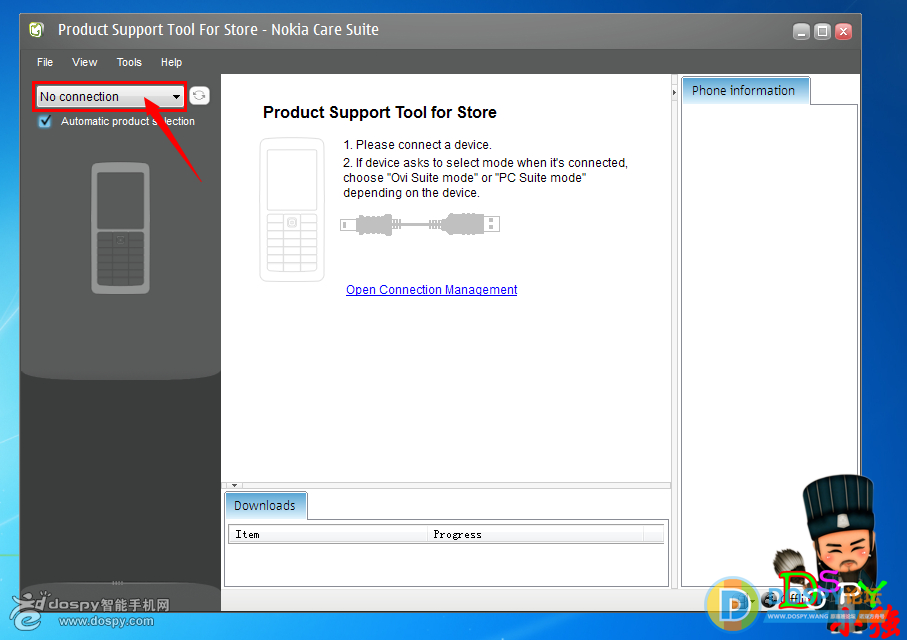Viewport: 907px width, 640px height.
Task: Click the phone outline illustration
Action: (x=292, y=209)
